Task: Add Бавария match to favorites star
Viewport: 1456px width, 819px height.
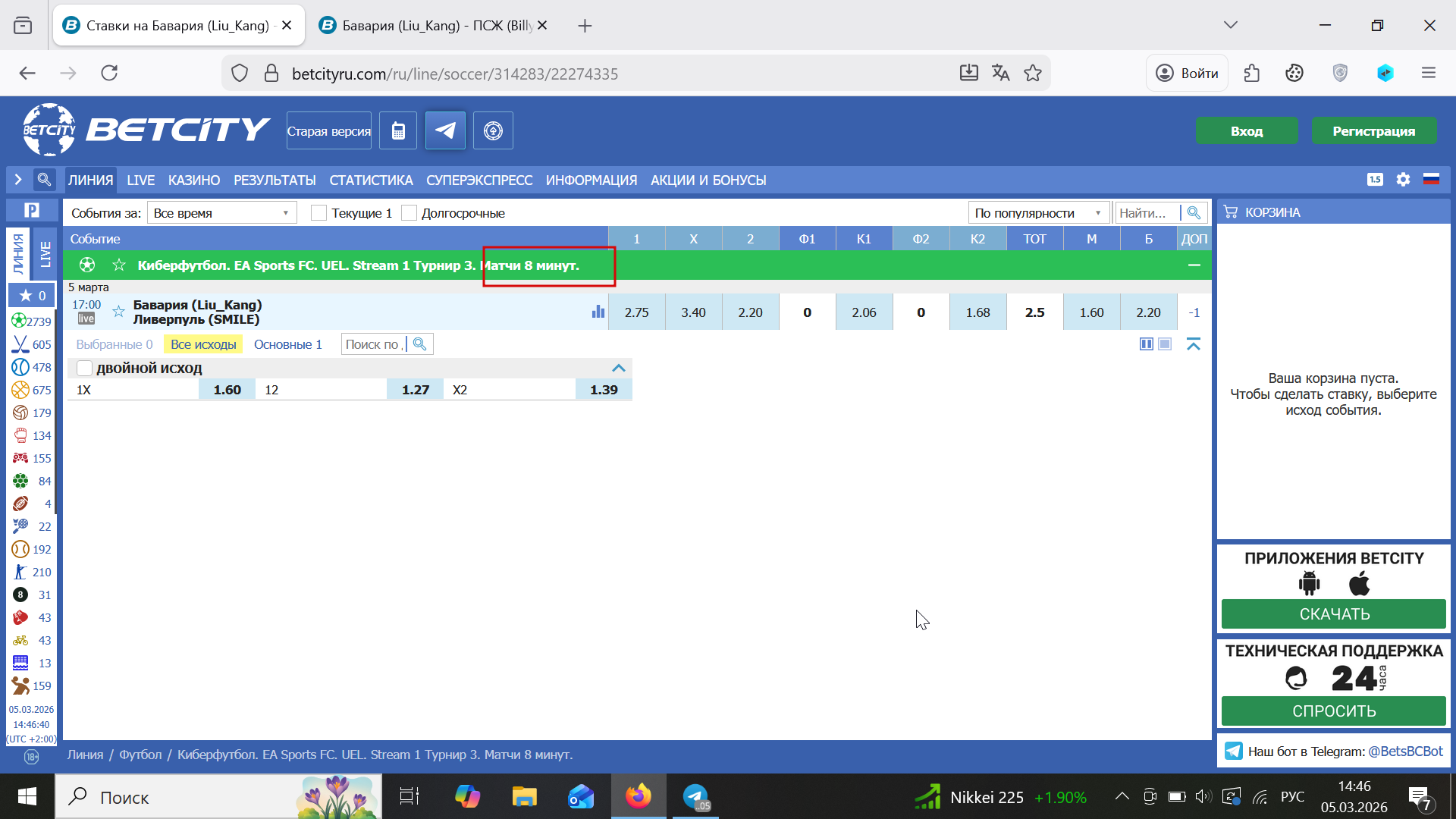Action: point(118,312)
